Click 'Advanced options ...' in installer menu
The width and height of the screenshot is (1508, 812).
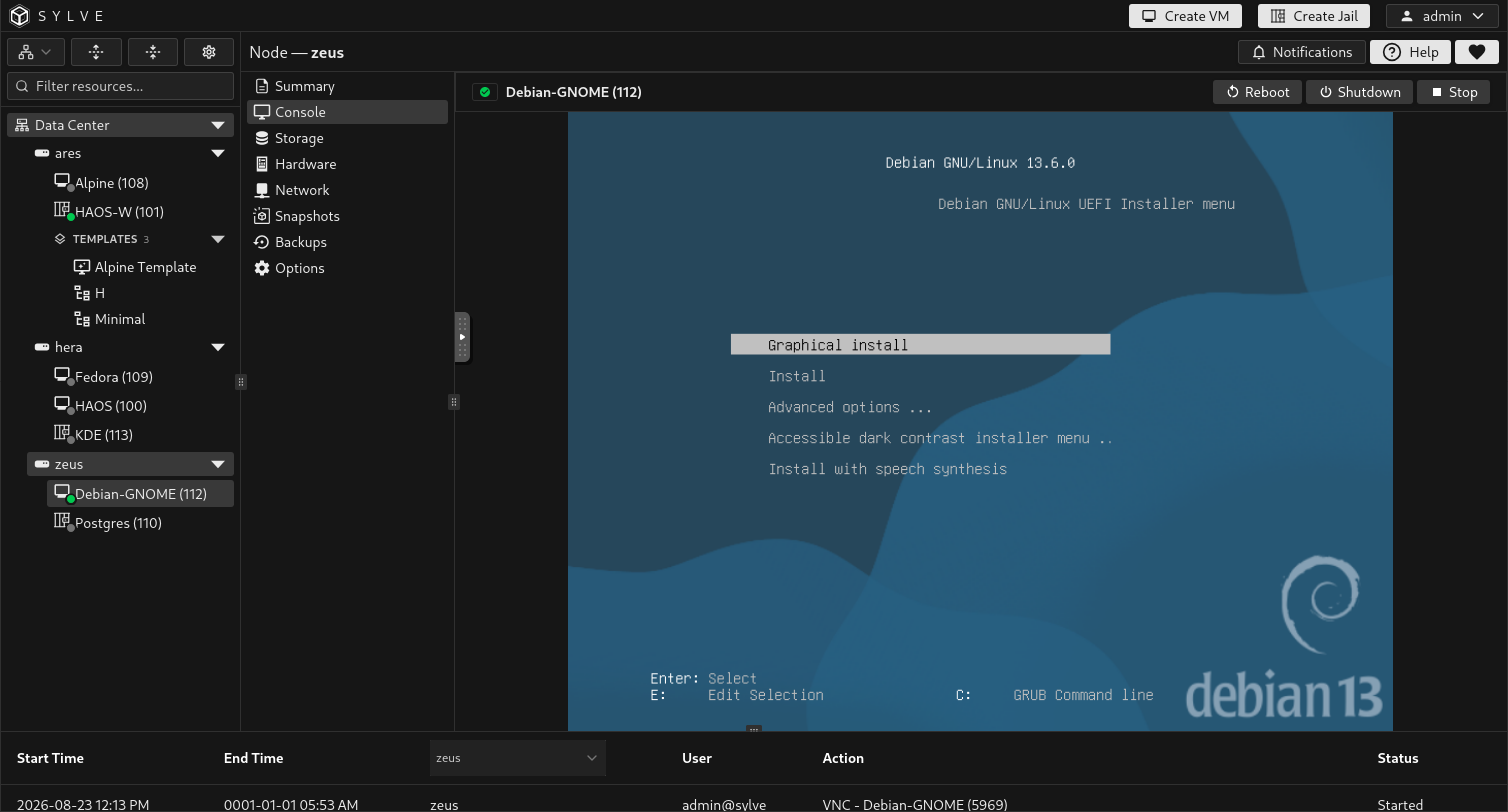tap(850, 407)
